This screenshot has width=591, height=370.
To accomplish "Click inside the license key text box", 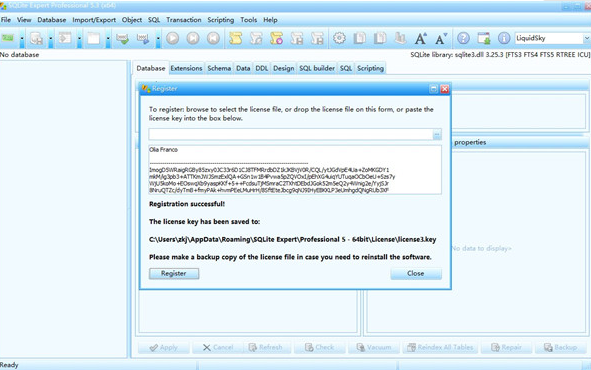I will click(x=295, y=170).
